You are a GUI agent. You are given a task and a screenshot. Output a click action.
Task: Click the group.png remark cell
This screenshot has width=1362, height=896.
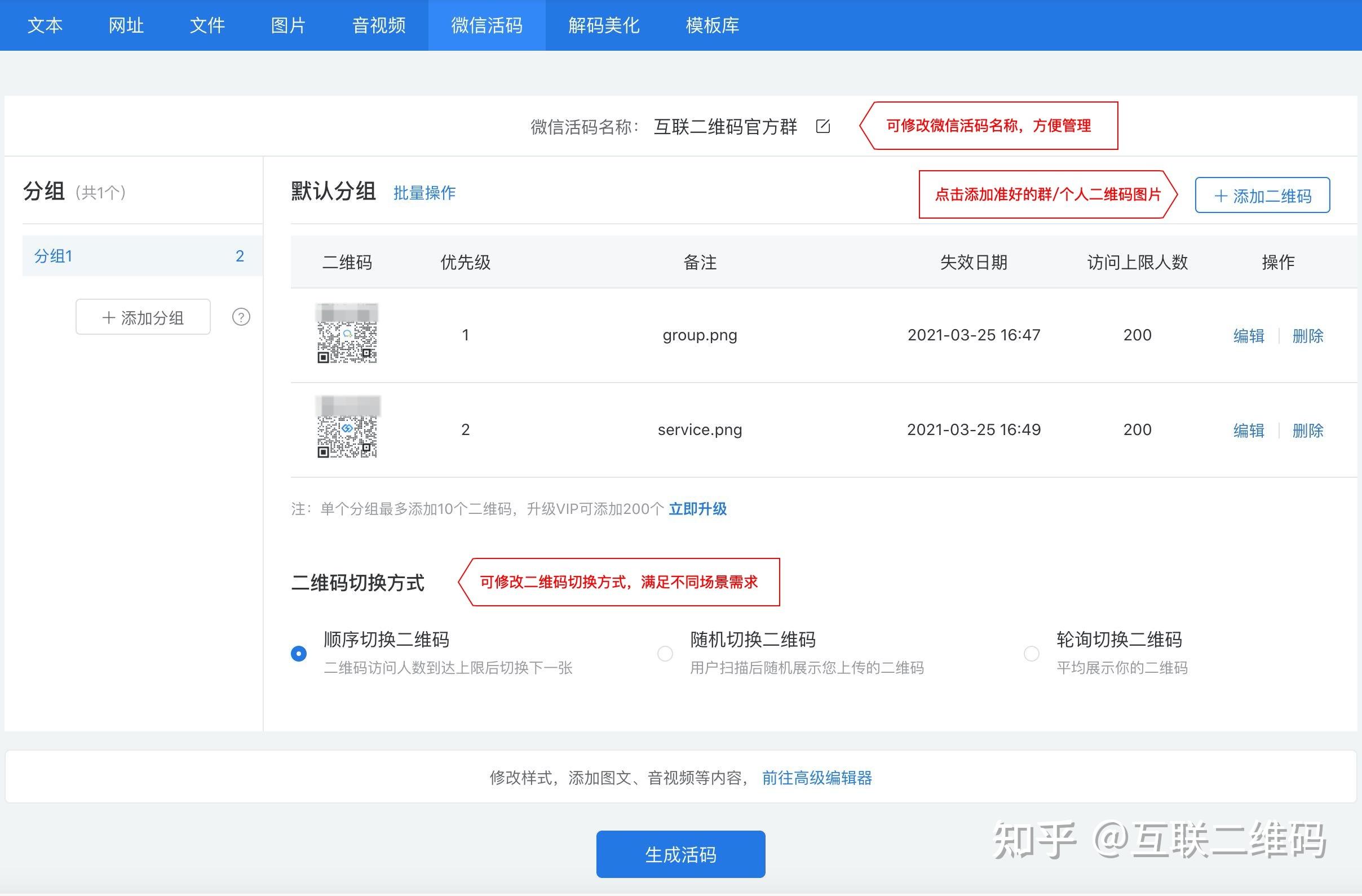click(x=700, y=335)
